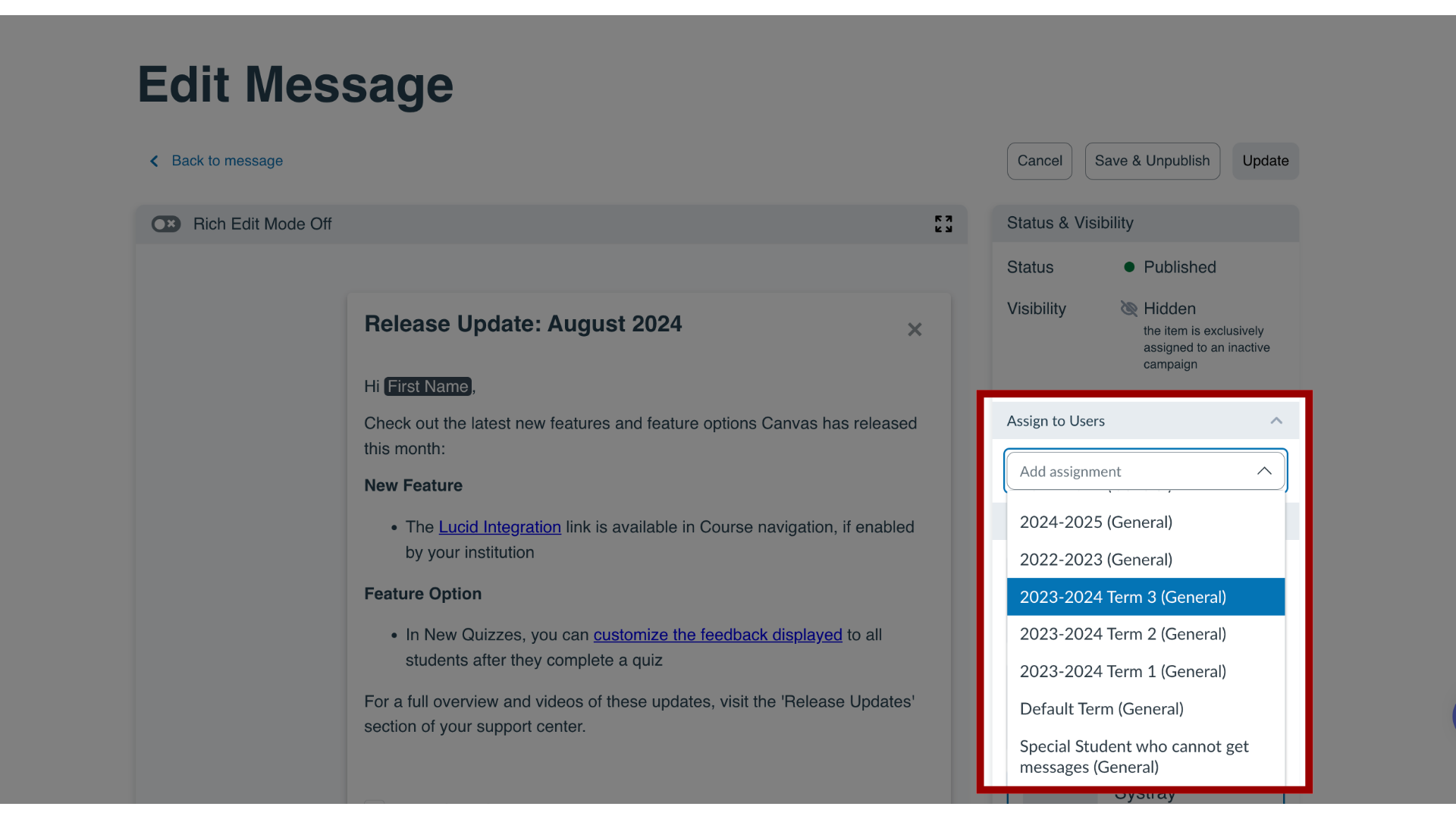The height and width of the screenshot is (819, 1456).
Task: Click the Update button
Action: click(x=1266, y=161)
